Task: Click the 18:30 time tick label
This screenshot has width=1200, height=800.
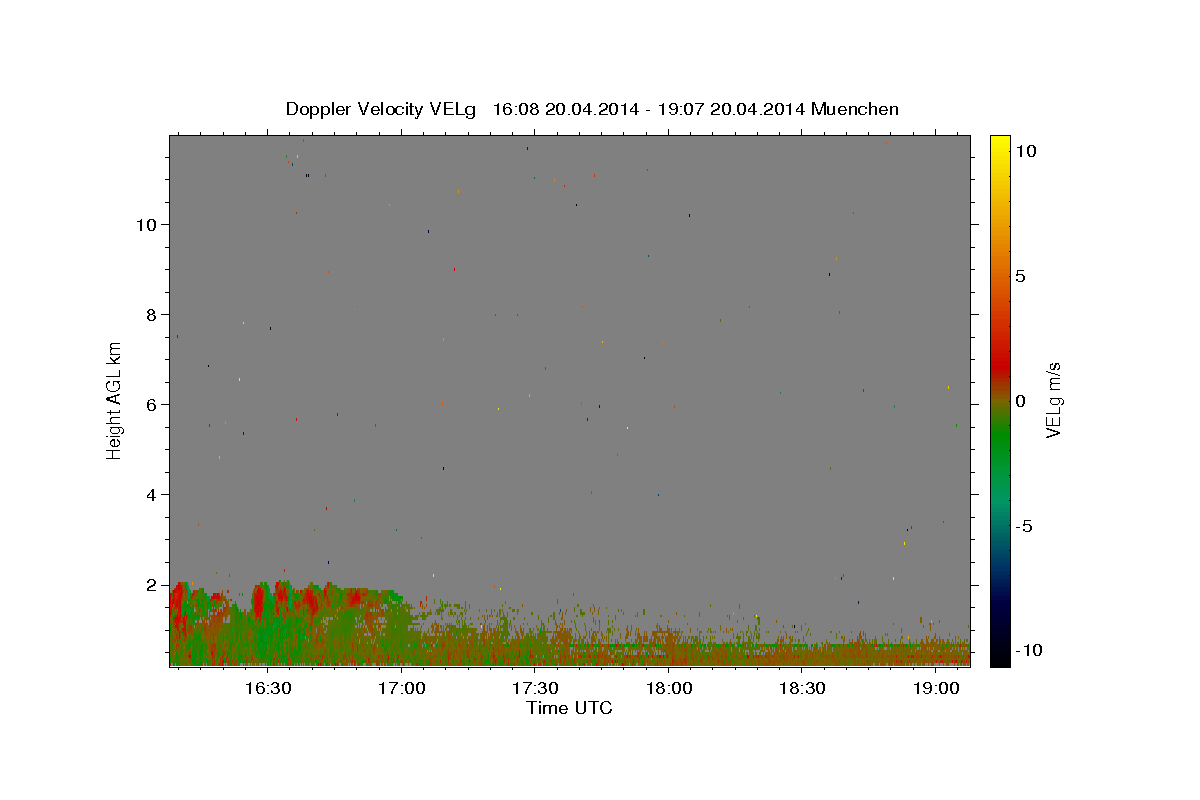Action: (x=802, y=688)
